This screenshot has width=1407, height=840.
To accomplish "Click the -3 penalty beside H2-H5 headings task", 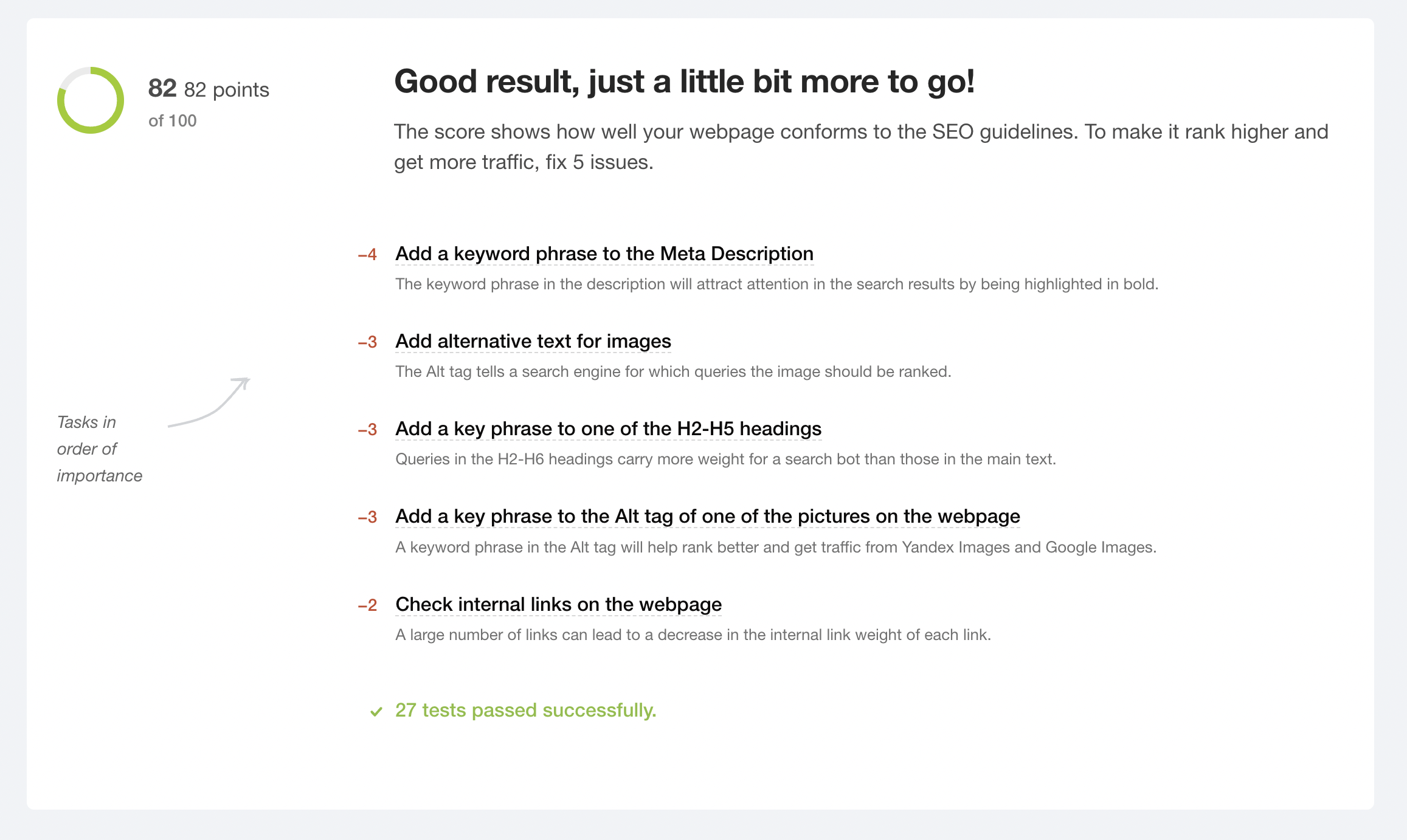I will [367, 430].
